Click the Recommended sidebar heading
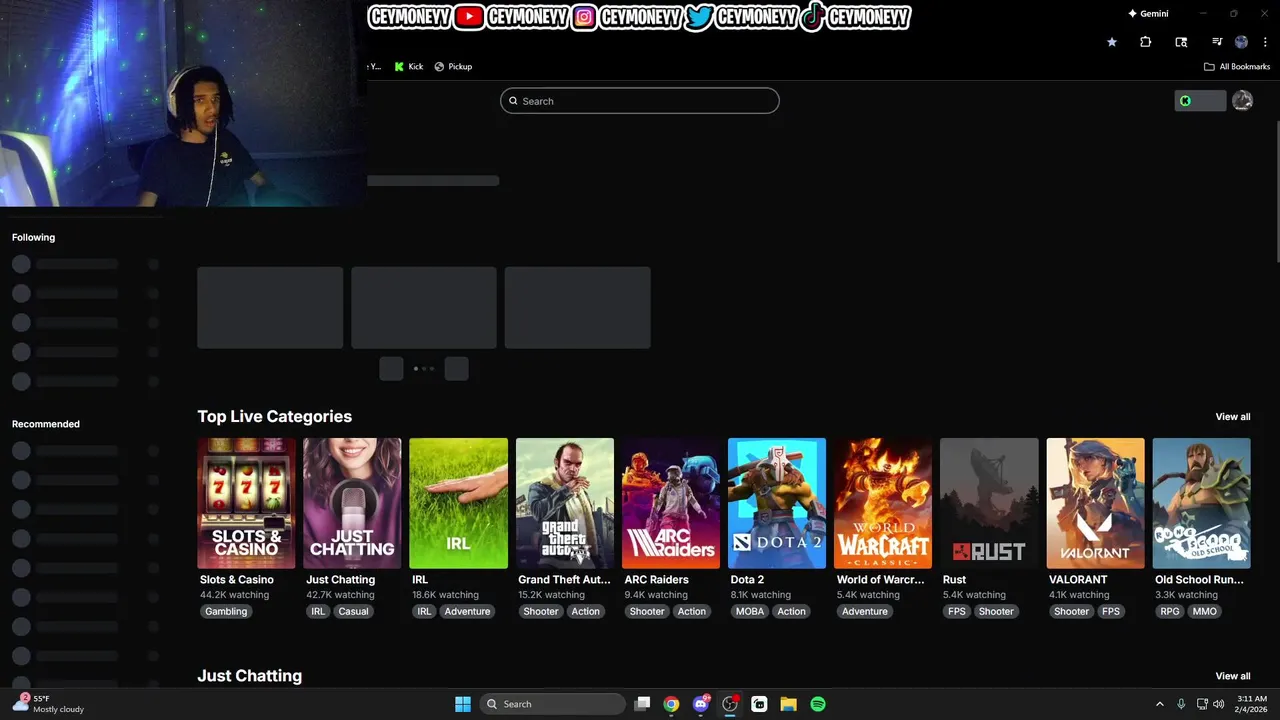Viewport: 1280px width, 720px height. point(46,424)
